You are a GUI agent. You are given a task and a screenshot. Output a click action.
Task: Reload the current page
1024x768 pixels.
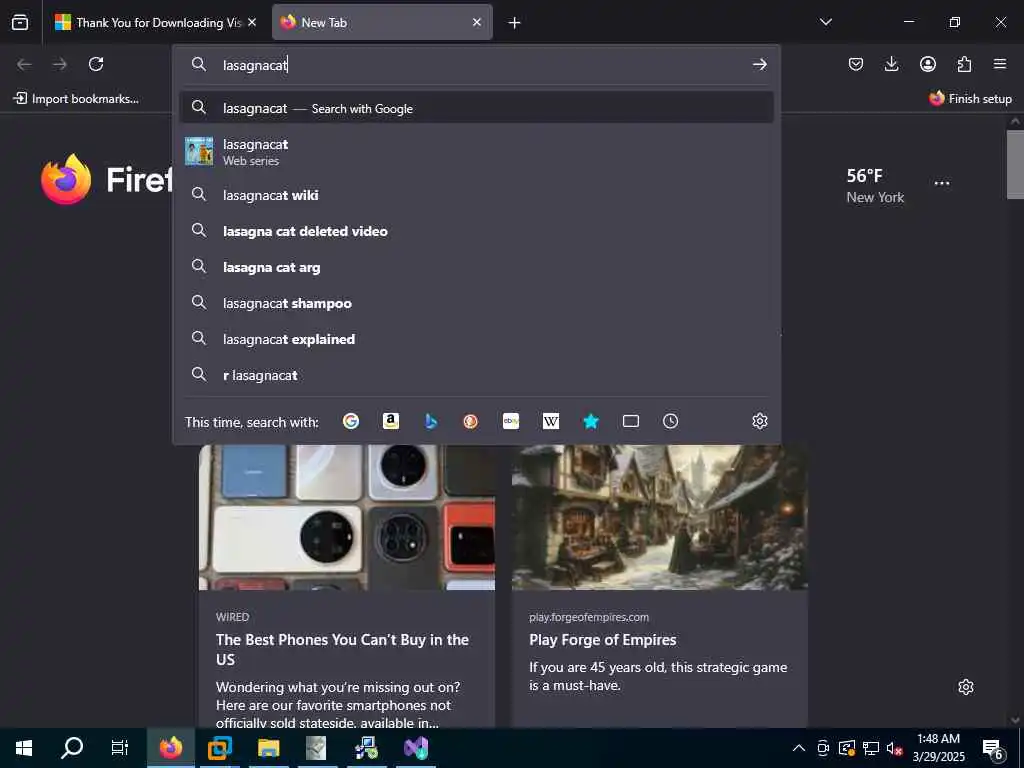click(x=96, y=64)
